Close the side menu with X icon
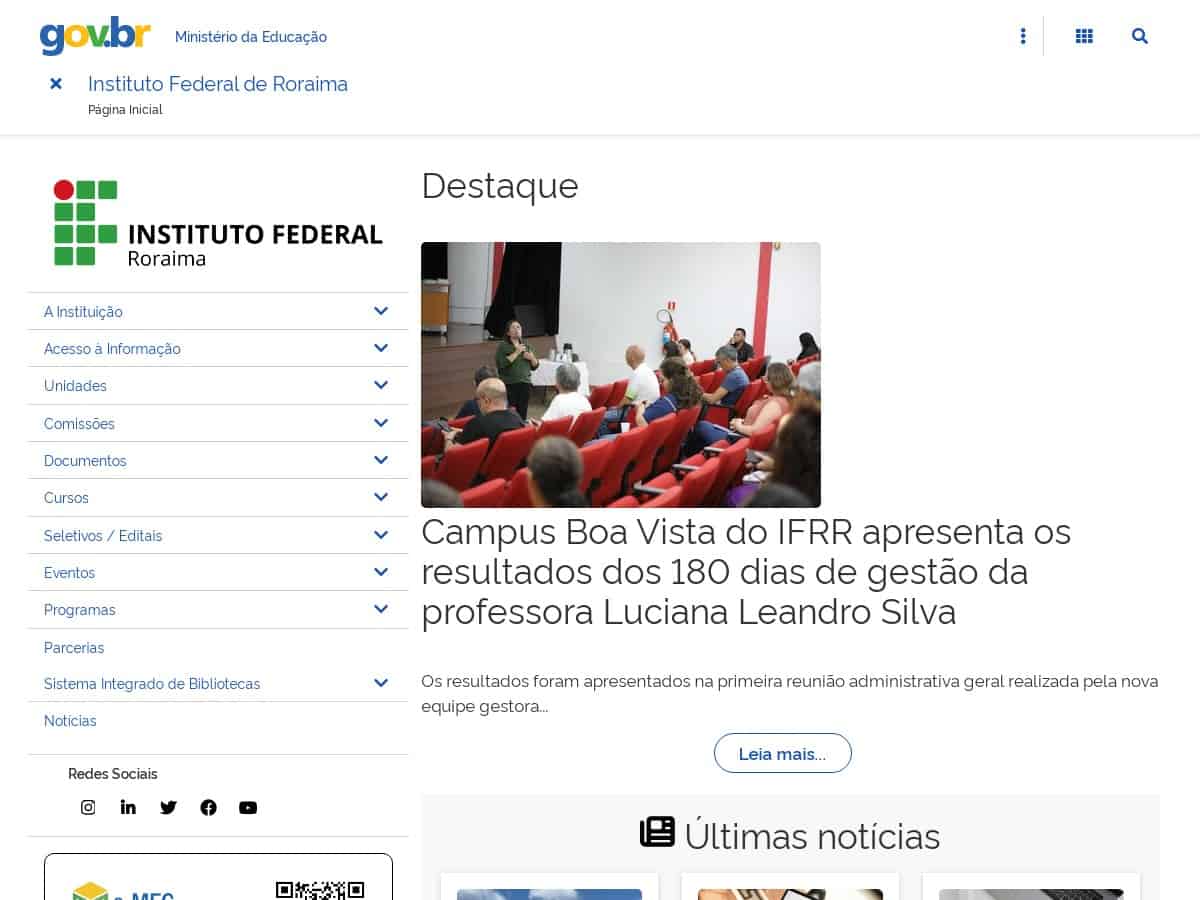The width and height of the screenshot is (1200, 900). tap(56, 84)
